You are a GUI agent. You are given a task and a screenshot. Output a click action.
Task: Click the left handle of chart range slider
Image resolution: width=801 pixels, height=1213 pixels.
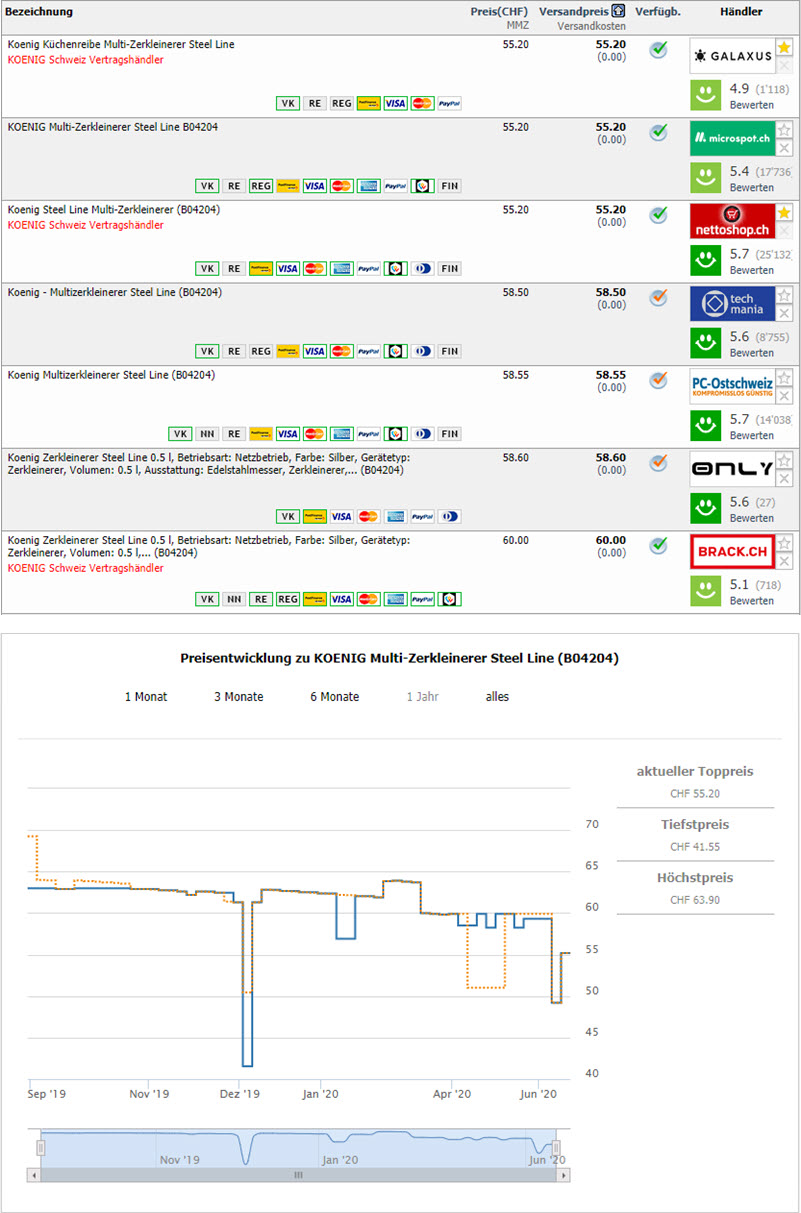[41, 1148]
